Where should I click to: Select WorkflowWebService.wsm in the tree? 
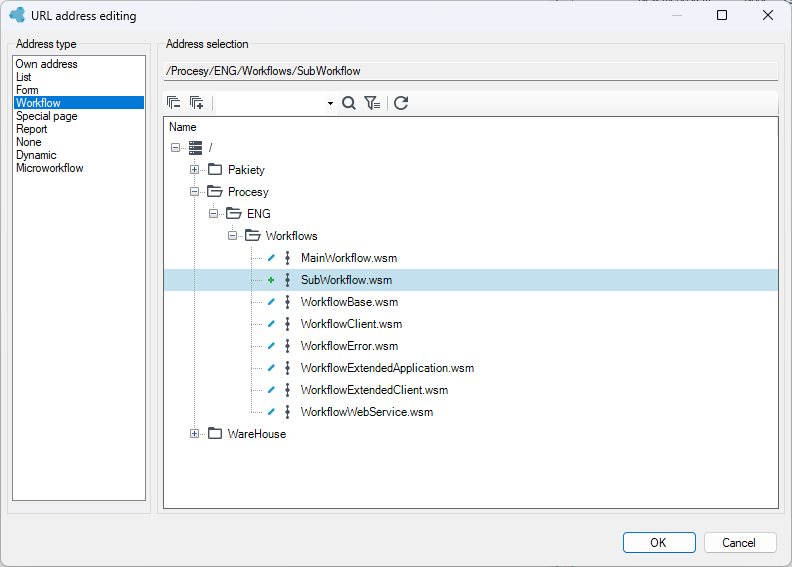tap(367, 412)
